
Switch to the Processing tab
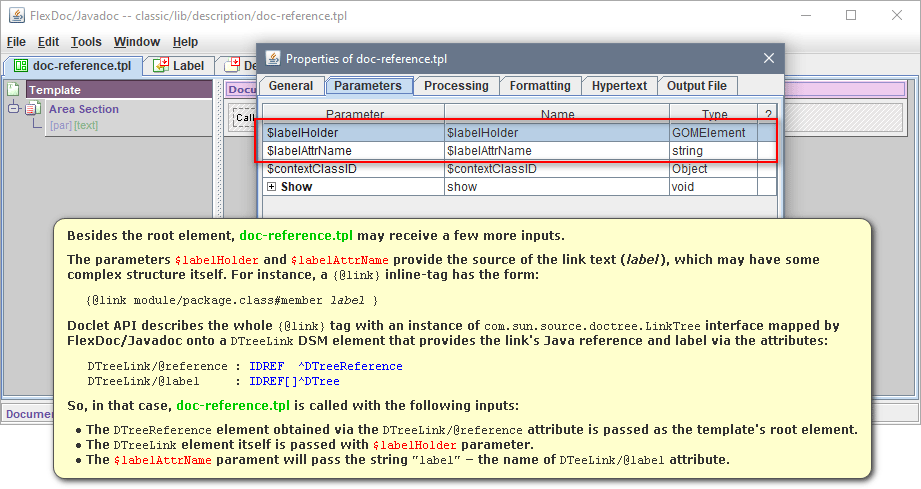pyautogui.click(x=456, y=86)
